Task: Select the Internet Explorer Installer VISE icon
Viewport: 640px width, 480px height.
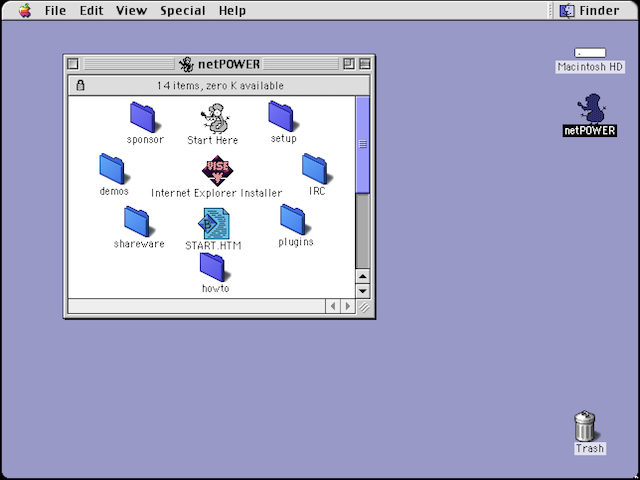Action: pos(217,170)
